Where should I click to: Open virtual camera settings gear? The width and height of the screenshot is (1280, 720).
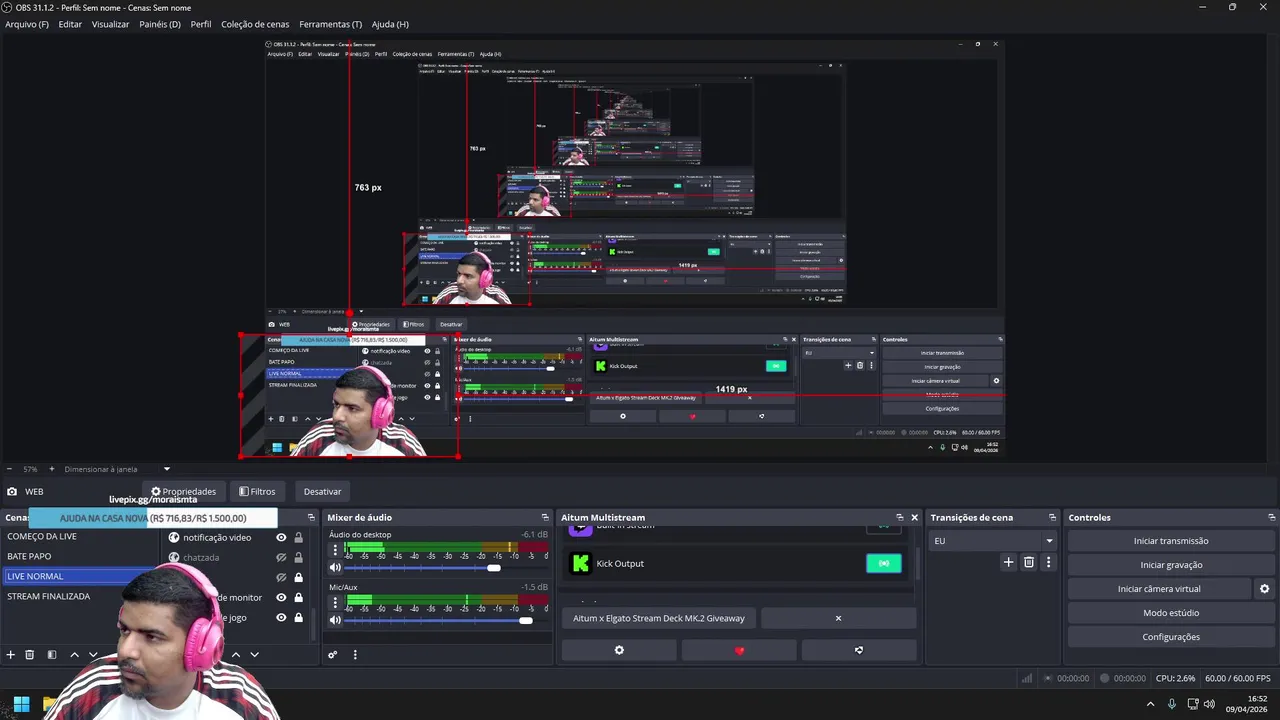(x=1264, y=589)
